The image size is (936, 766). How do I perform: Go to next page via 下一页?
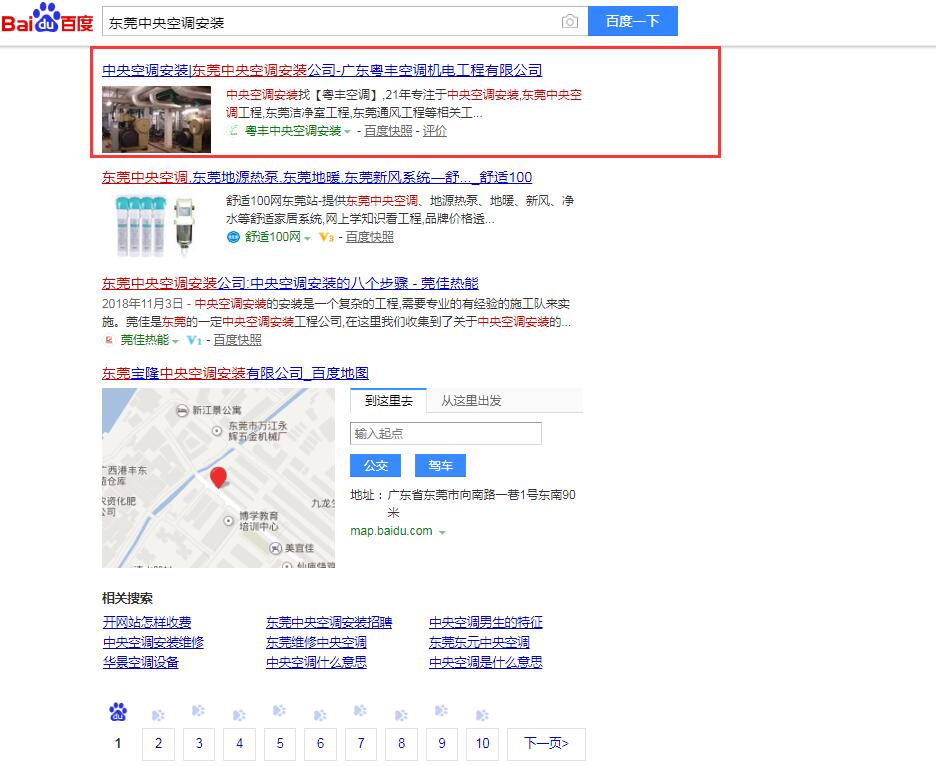pyautogui.click(x=546, y=743)
